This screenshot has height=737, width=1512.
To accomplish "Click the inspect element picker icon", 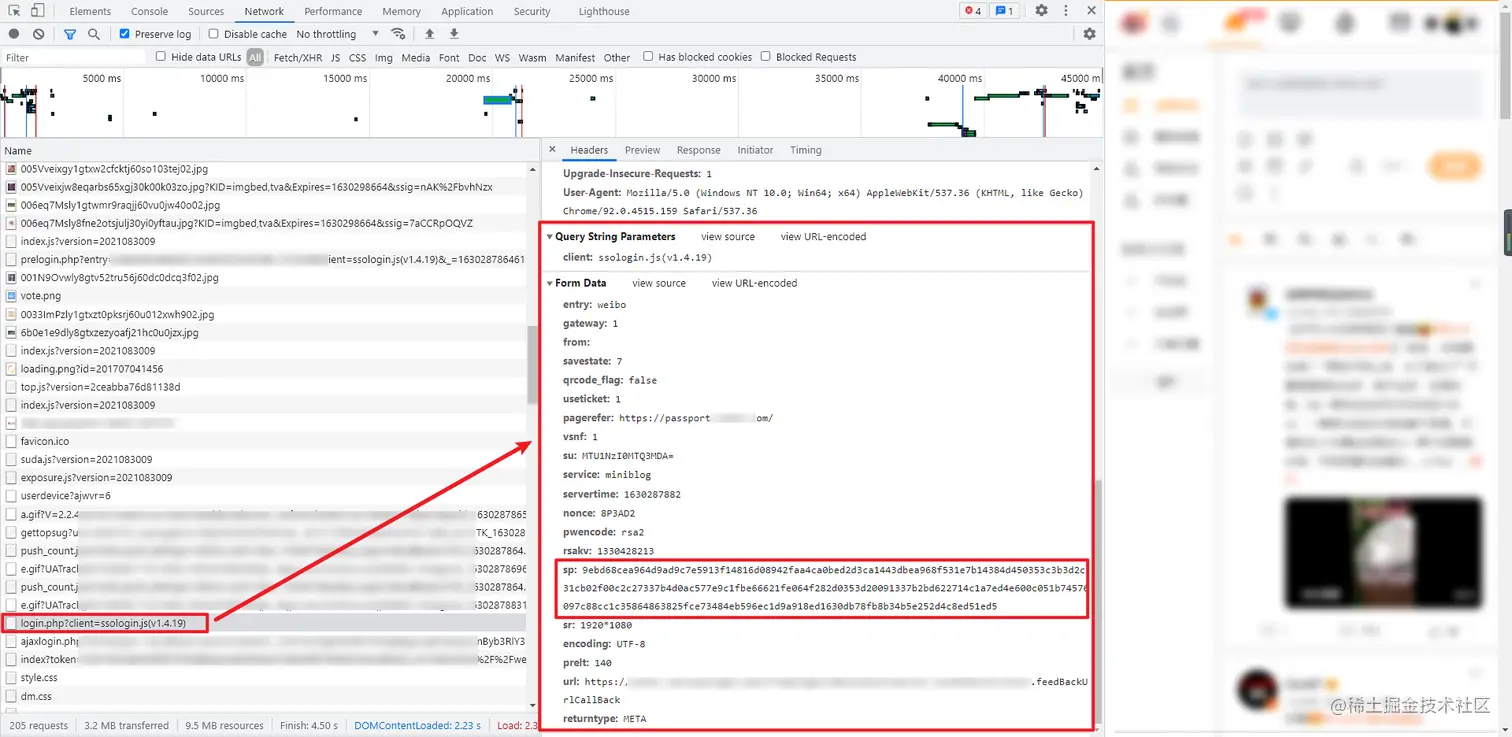I will (x=14, y=11).
